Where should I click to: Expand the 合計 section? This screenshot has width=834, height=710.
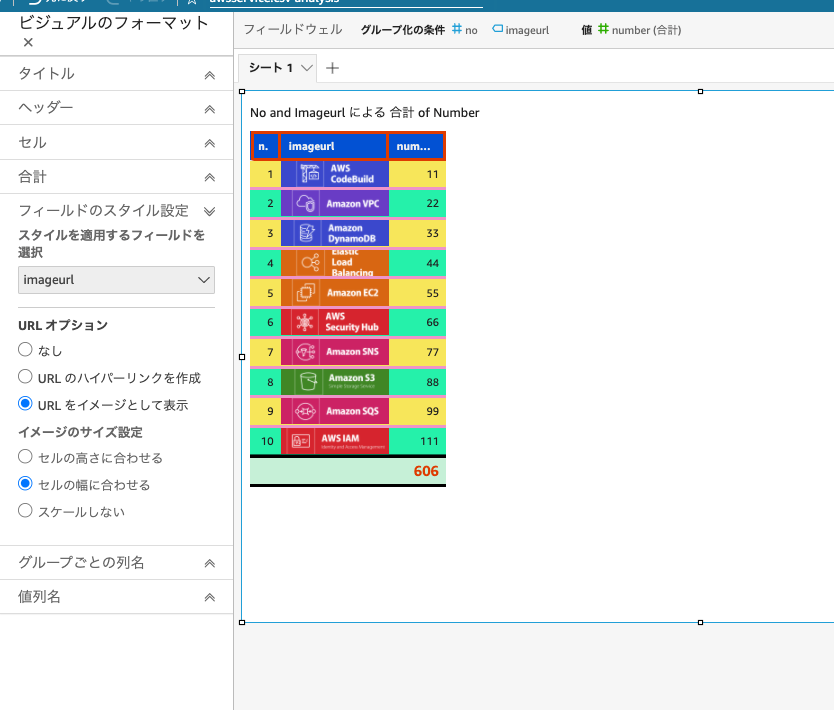[x=210, y=177]
